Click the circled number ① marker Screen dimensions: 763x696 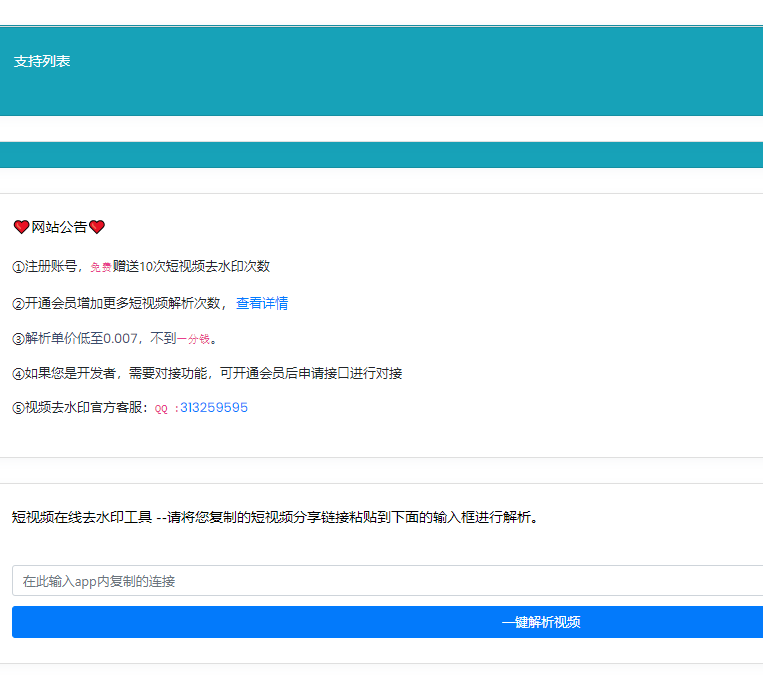[x=18, y=267]
